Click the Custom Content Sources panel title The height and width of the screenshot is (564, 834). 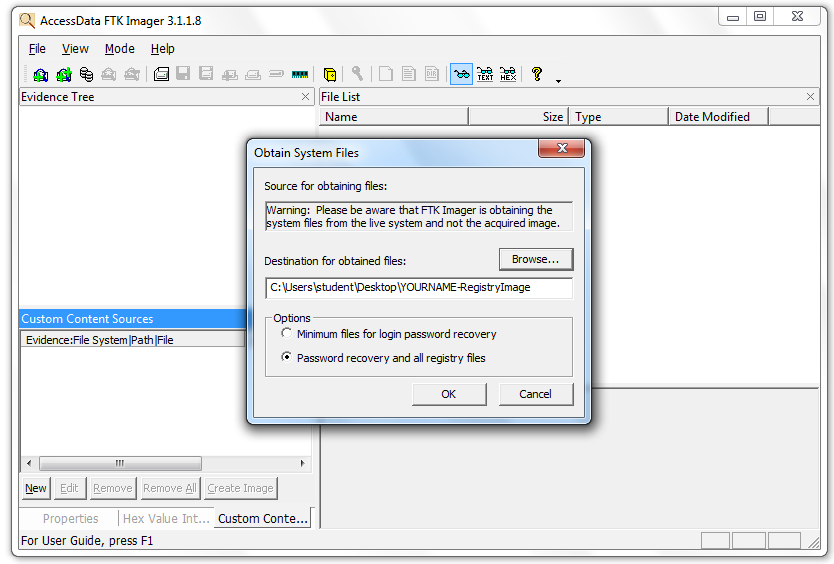click(x=87, y=319)
